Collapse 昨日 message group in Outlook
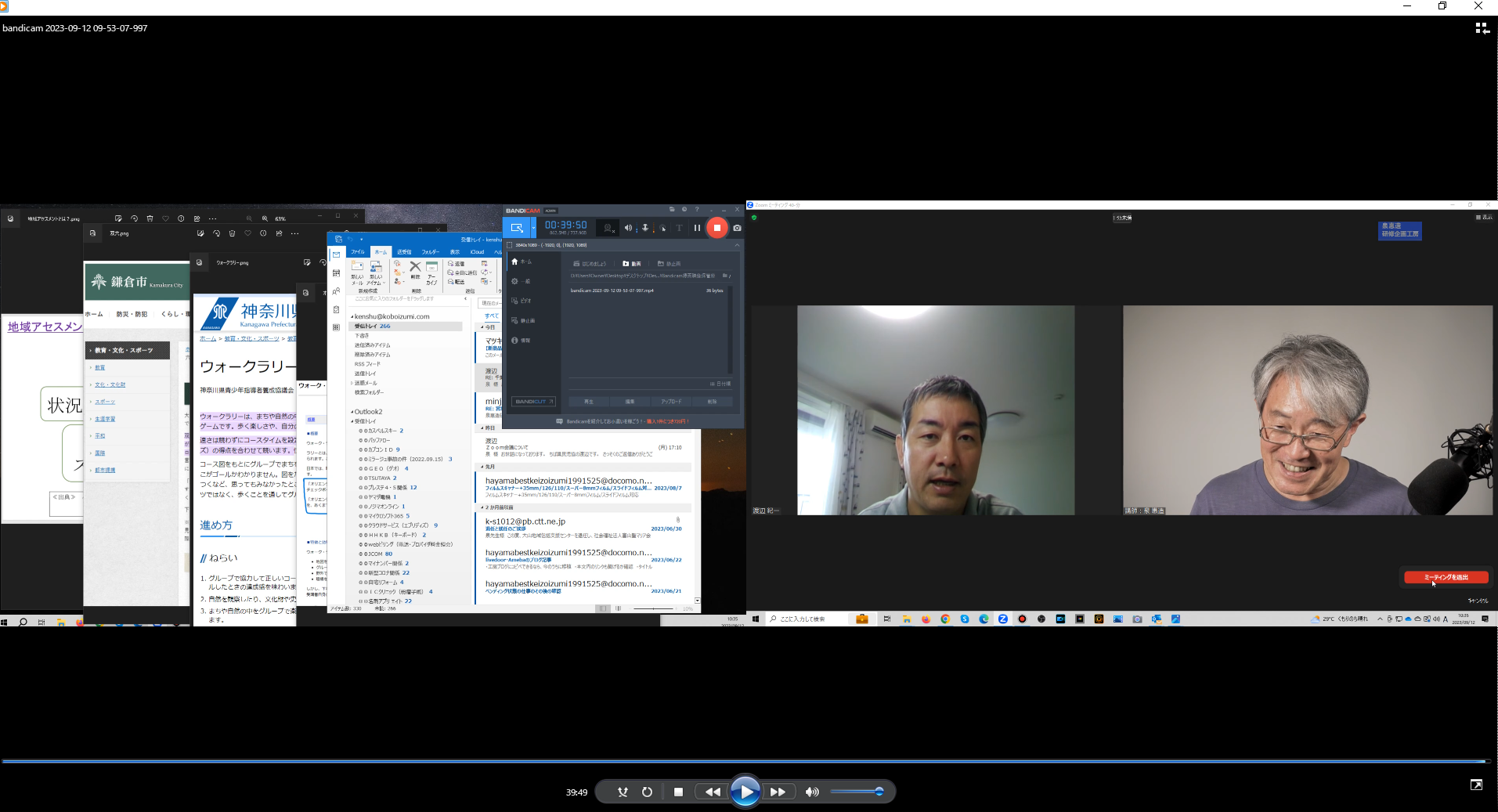Image resolution: width=1498 pixels, height=812 pixels. click(x=482, y=428)
